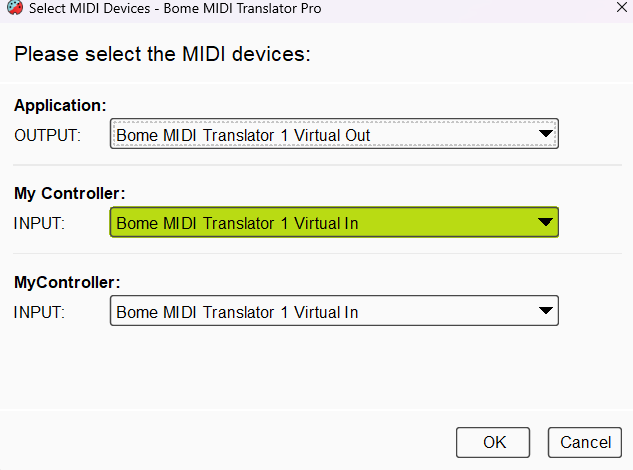Click the window title text in title bar

click(176, 9)
